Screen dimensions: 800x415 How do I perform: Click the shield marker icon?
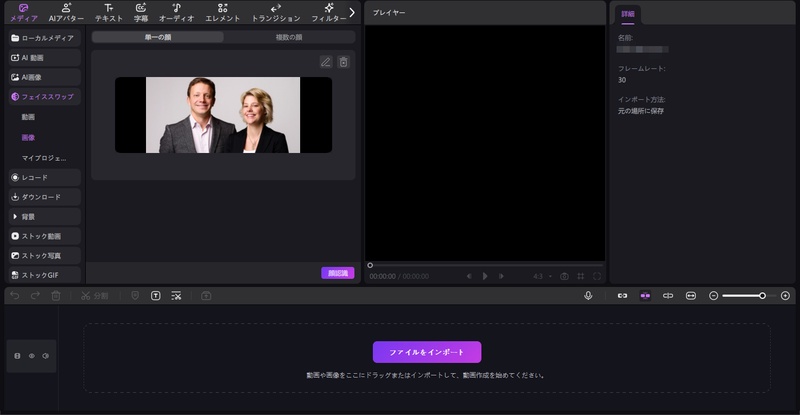pos(135,296)
